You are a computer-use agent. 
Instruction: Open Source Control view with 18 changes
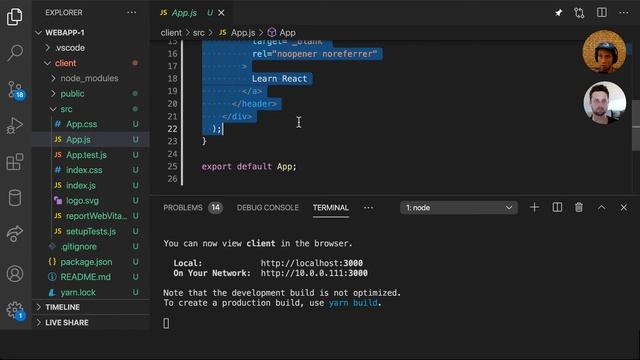[x=16, y=90]
